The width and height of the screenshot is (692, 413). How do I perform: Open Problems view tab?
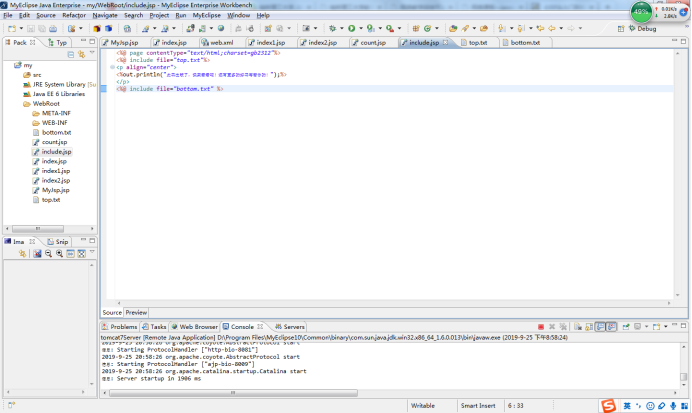click(119, 327)
